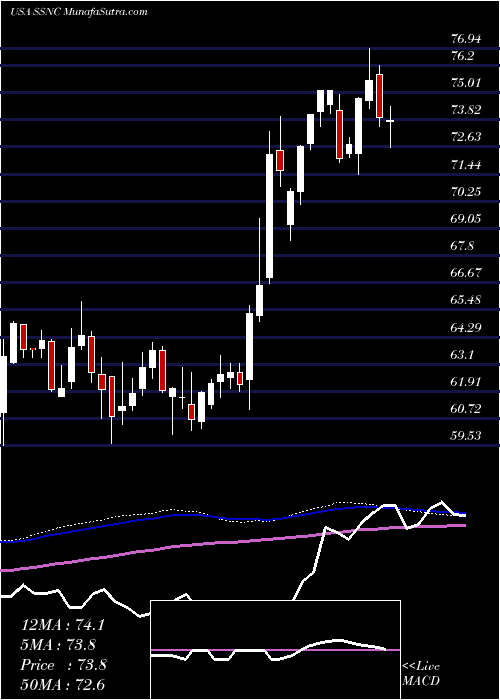500x700 pixels.
Task: Select the 63.1 price label
Action: (462, 354)
